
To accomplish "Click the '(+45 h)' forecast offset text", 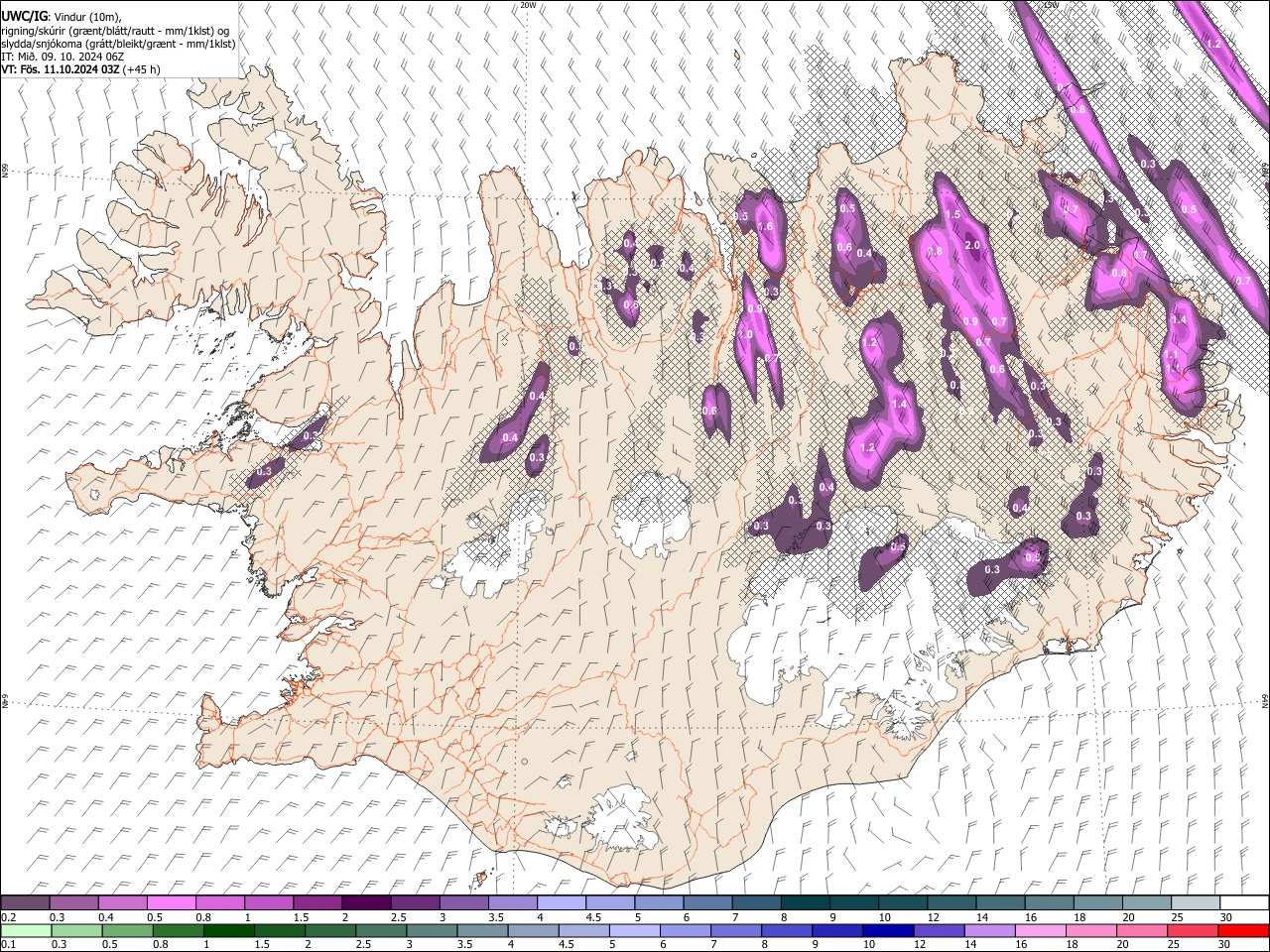I will (x=142, y=69).
